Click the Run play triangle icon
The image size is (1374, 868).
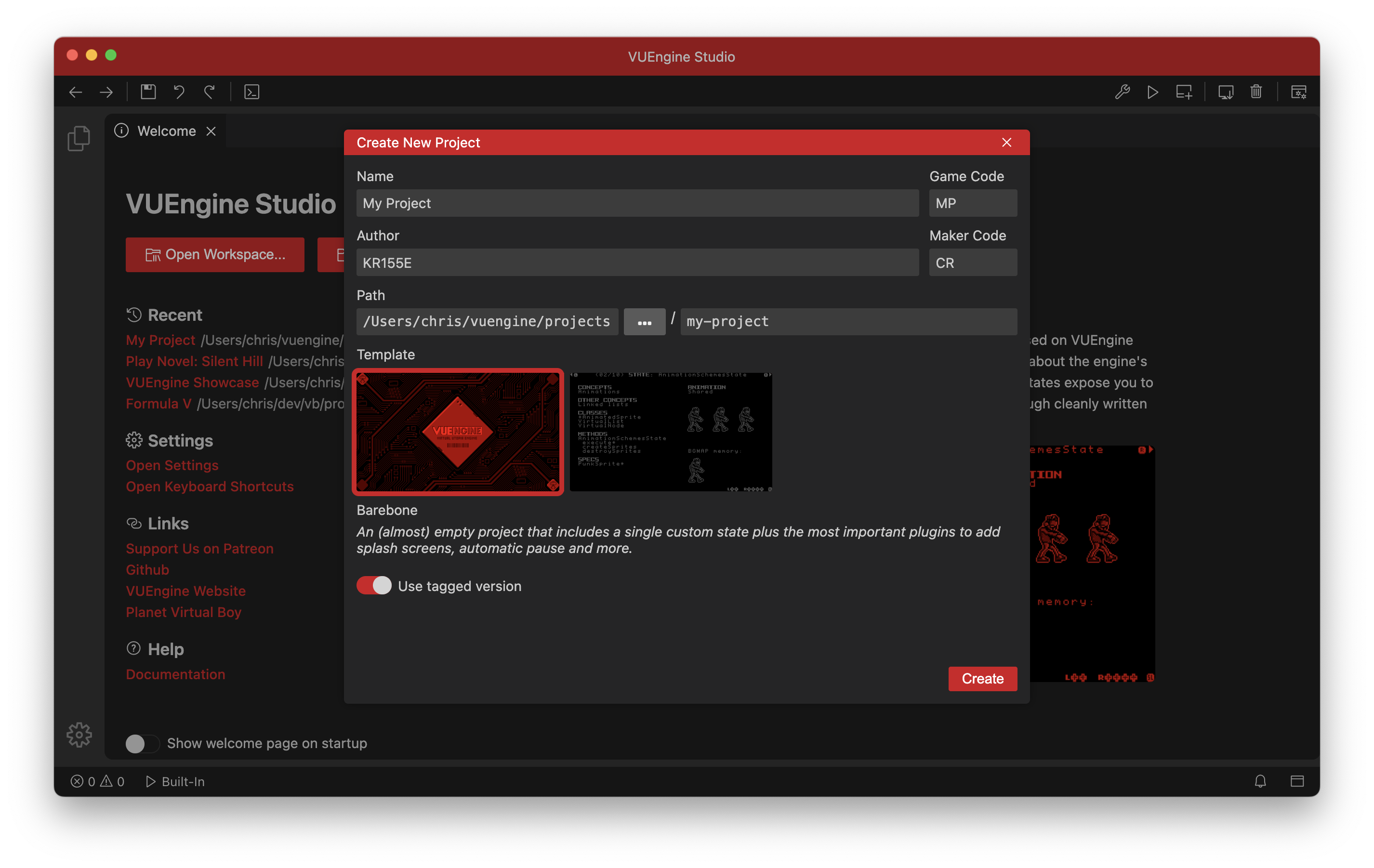(x=1152, y=92)
